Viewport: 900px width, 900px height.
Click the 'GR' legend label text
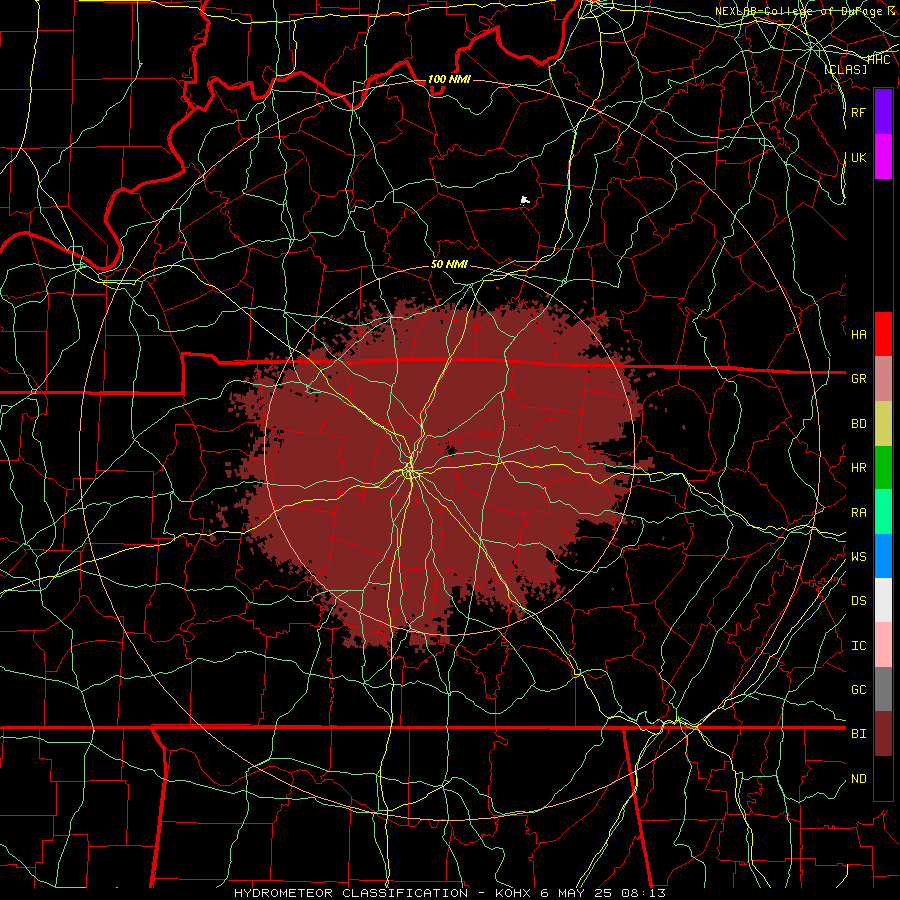(858, 379)
